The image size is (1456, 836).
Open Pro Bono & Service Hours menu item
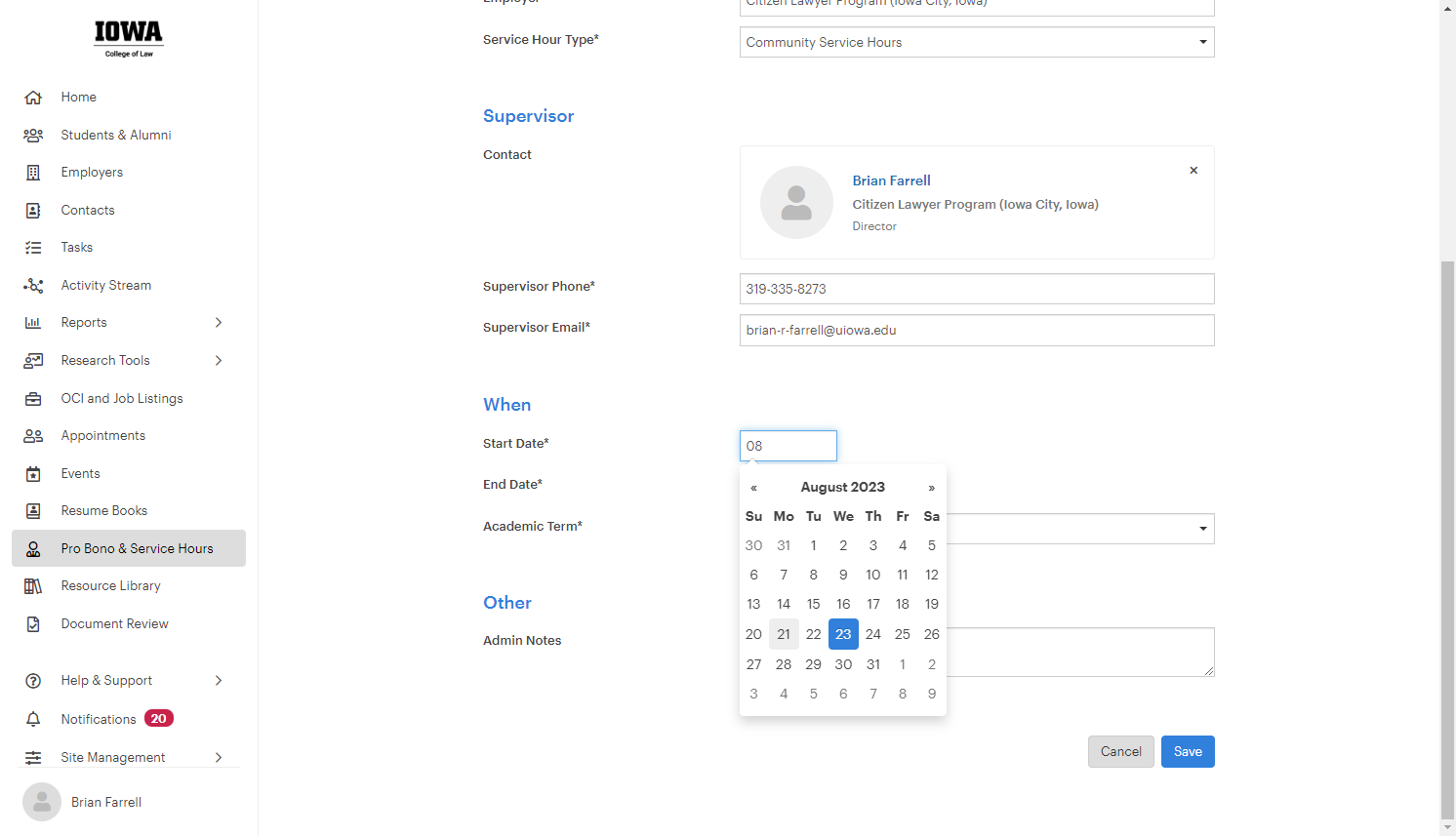click(x=129, y=548)
